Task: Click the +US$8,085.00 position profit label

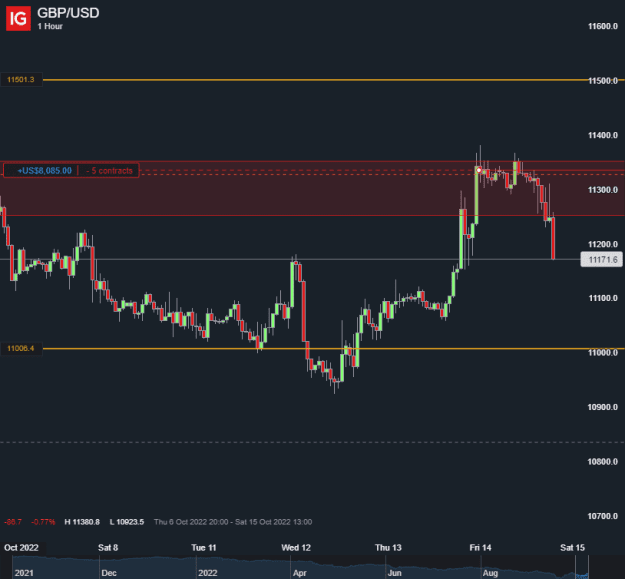Action: [x=45, y=171]
